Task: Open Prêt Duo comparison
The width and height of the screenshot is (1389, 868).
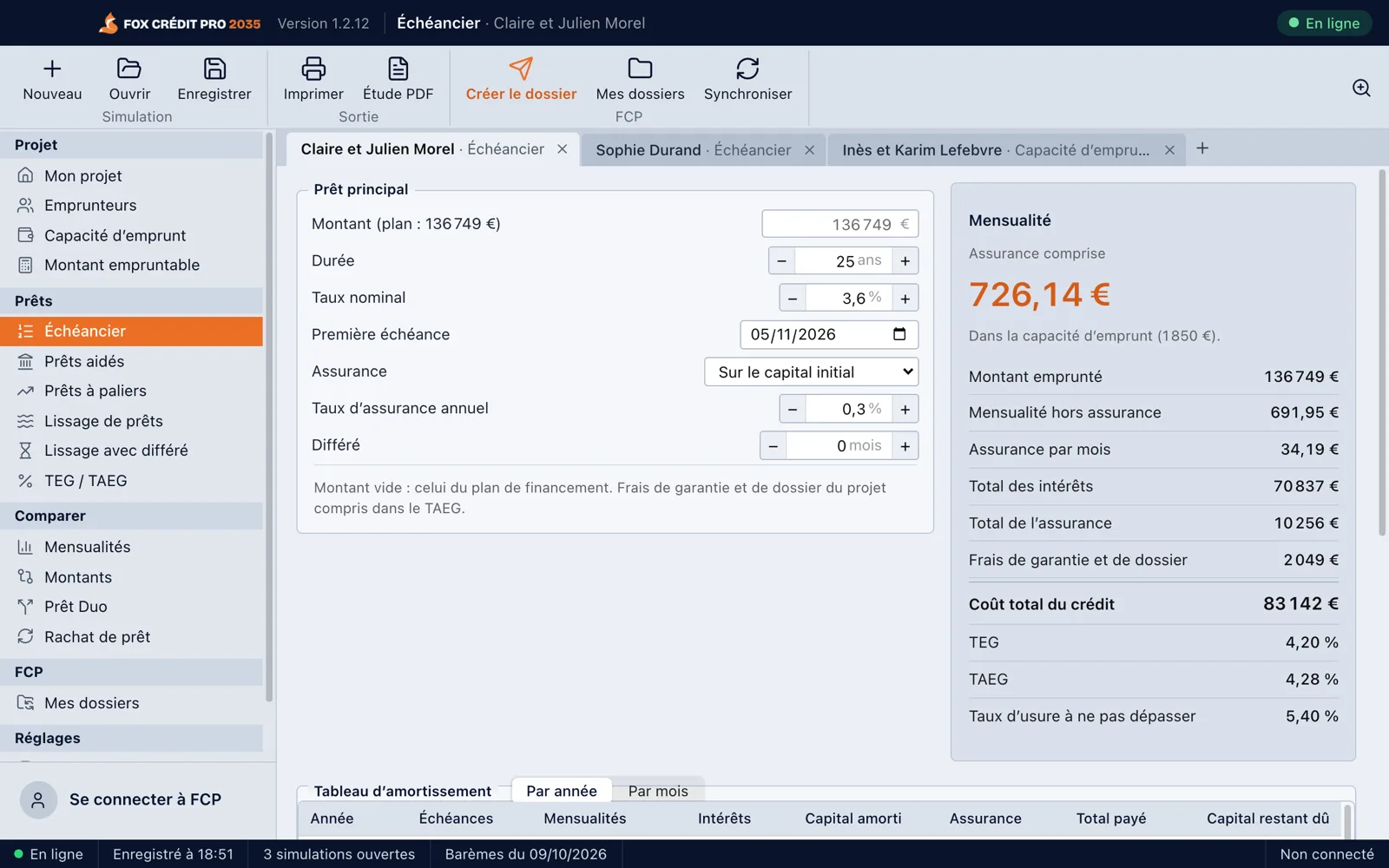Action: (x=132, y=607)
